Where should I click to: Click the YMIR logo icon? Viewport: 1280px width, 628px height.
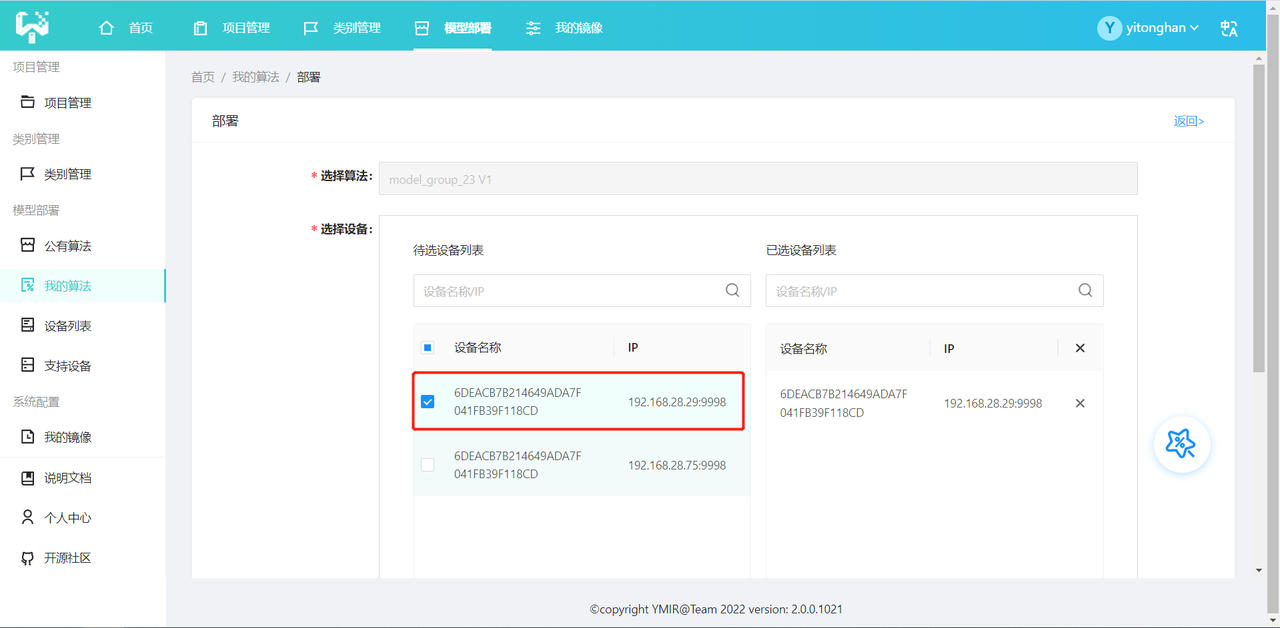point(32,27)
